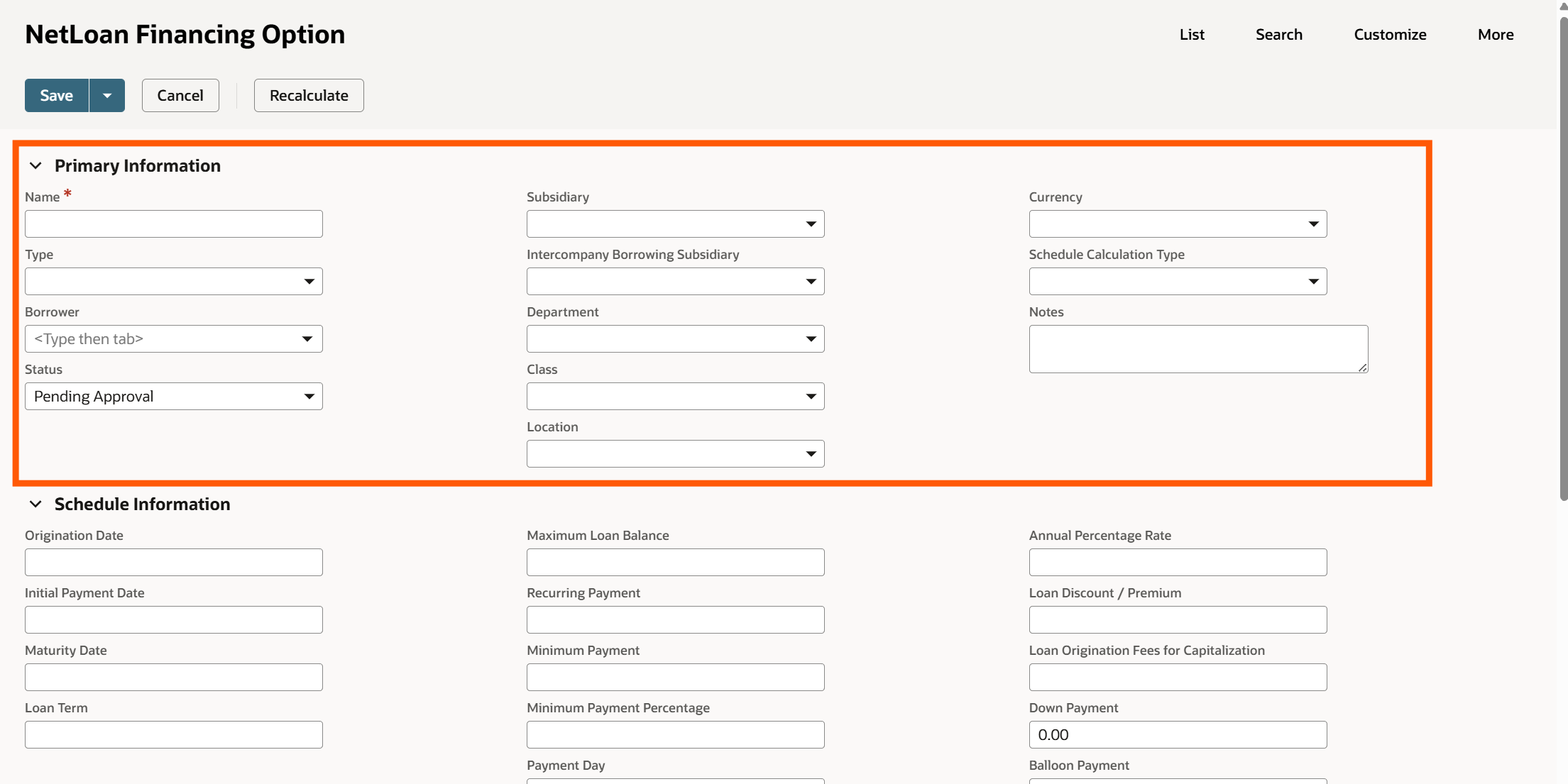
Task: Open the Subsidiary dropdown
Action: (811, 224)
